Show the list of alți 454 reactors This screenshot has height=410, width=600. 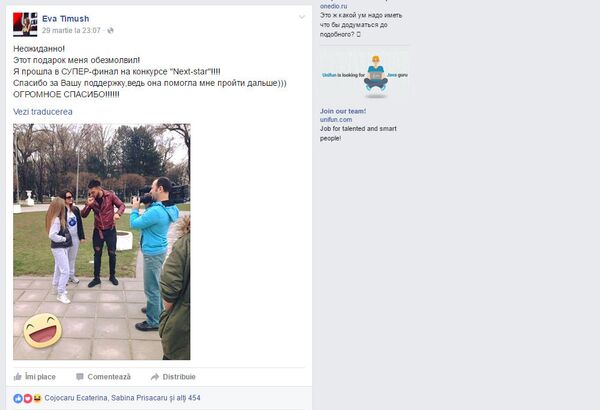coord(189,398)
